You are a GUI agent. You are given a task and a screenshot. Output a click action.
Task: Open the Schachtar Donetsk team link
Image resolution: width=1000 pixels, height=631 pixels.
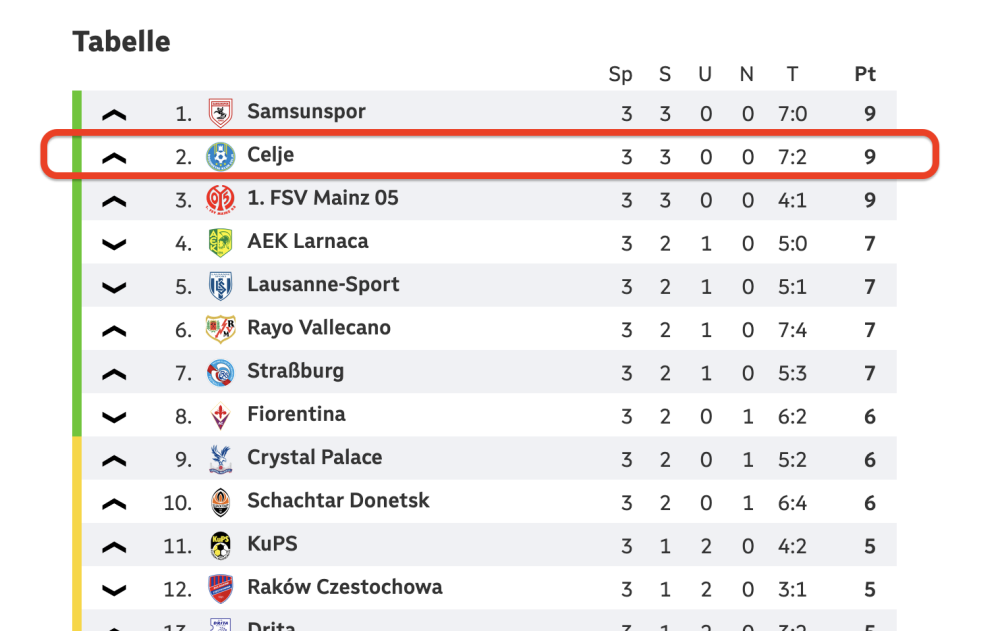[x=338, y=501]
